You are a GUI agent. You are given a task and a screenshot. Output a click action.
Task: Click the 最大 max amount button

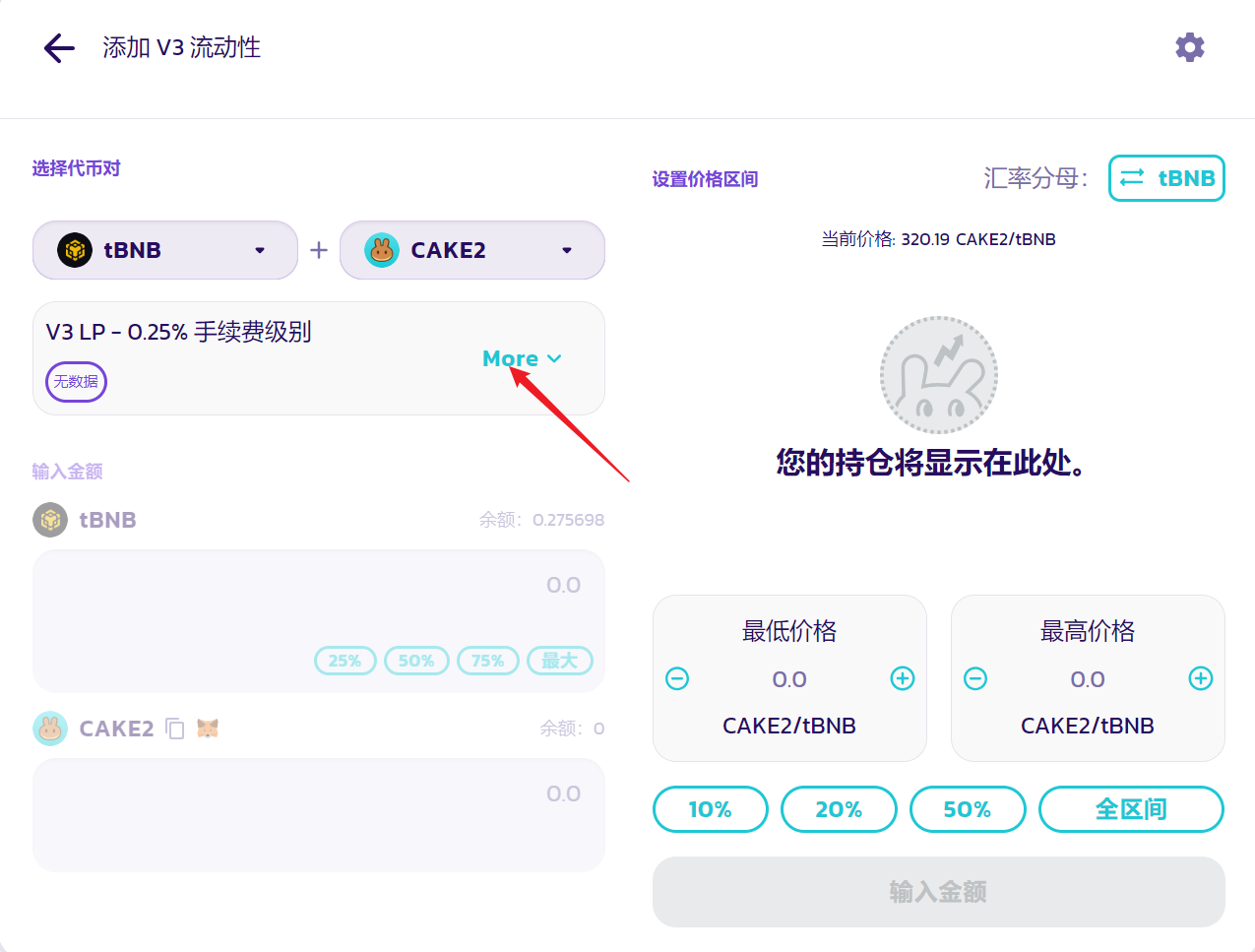559,661
